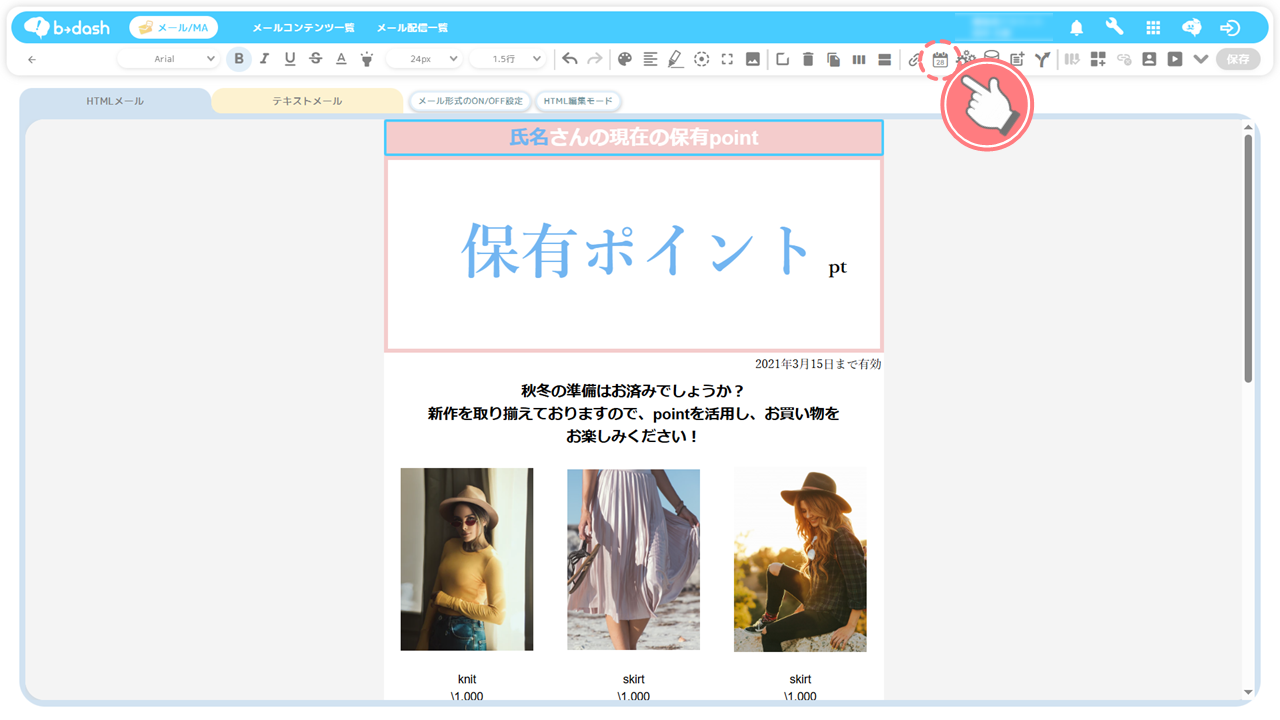The image size is (1280, 720).
Task: Open メールコンテンツ一覧 menu item
Action: (x=303, y=28)
